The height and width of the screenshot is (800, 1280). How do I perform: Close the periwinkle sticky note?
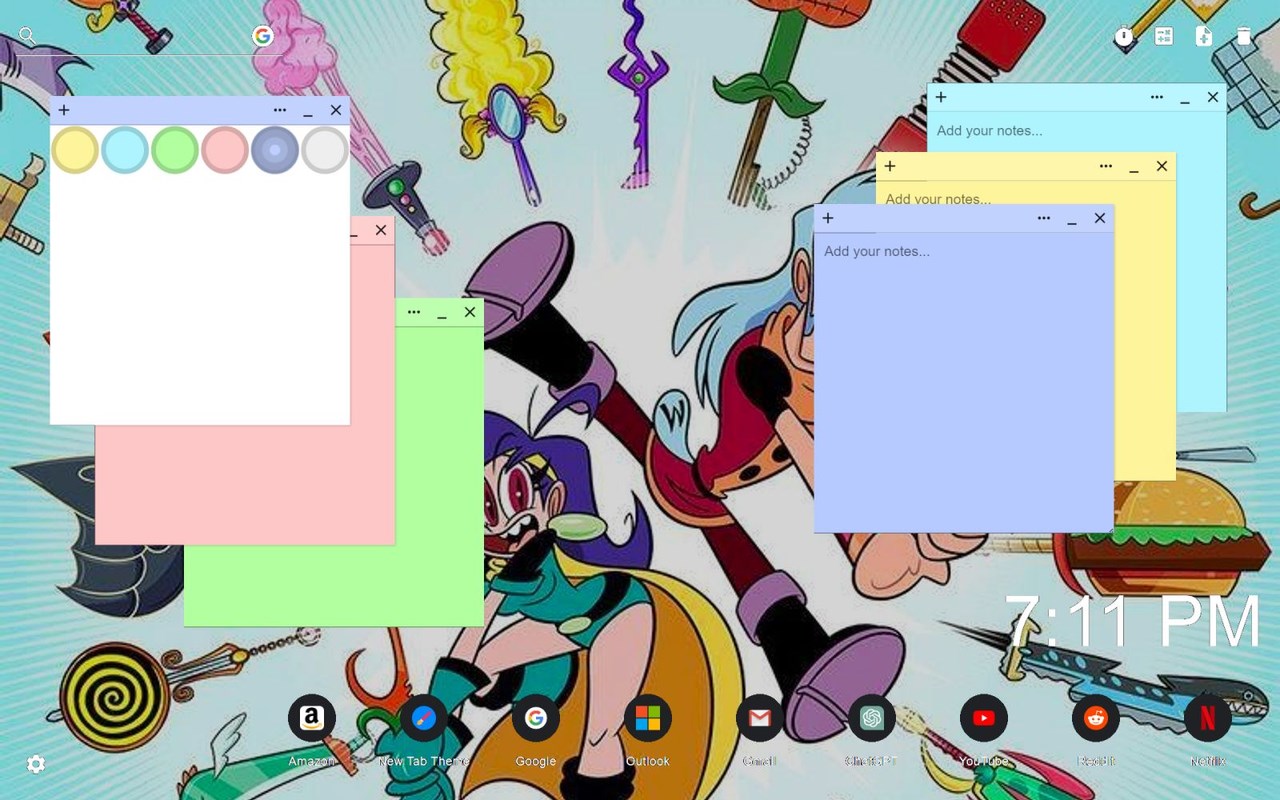coord(1100,218)
